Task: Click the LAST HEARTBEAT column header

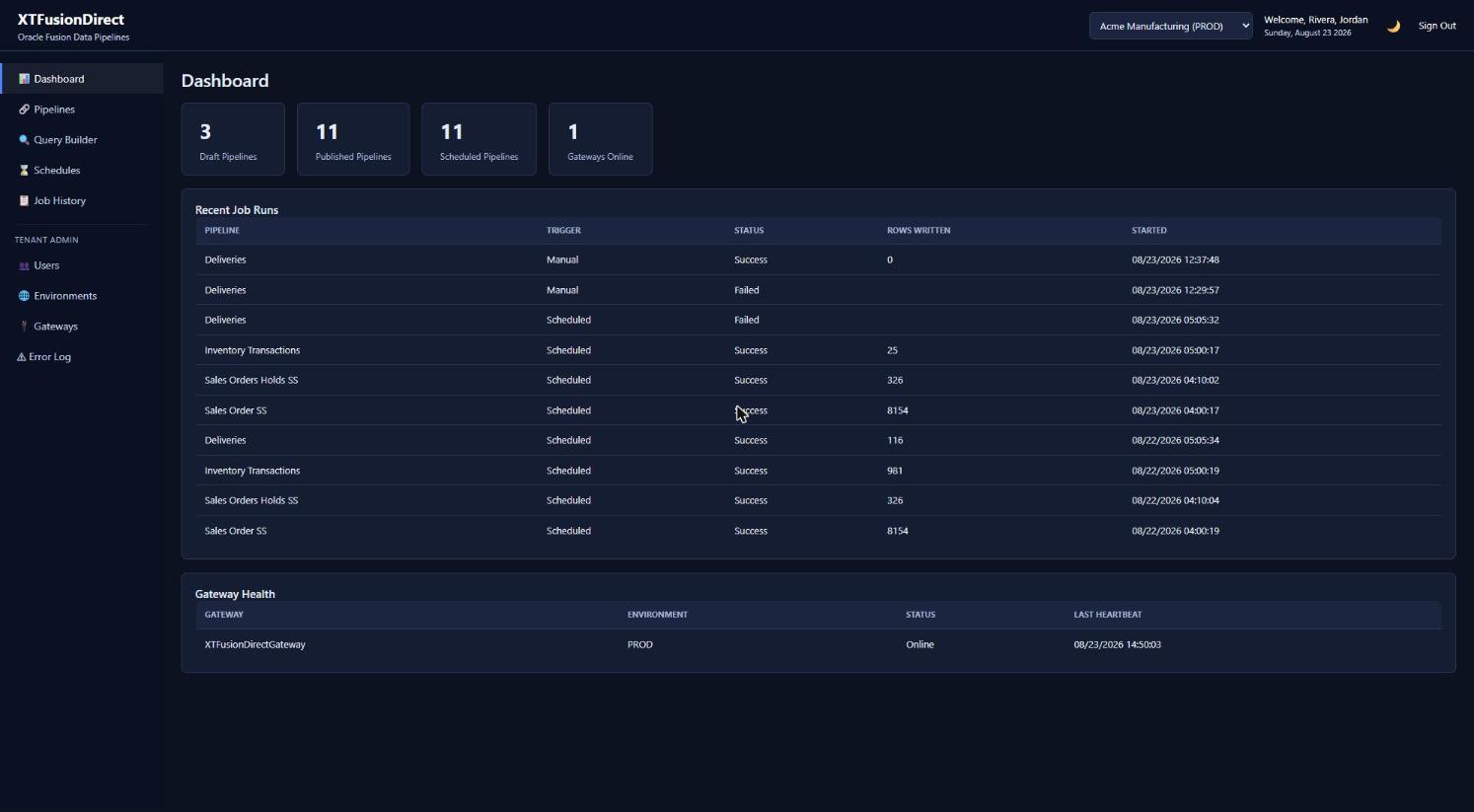Action: click(1108, 615)
